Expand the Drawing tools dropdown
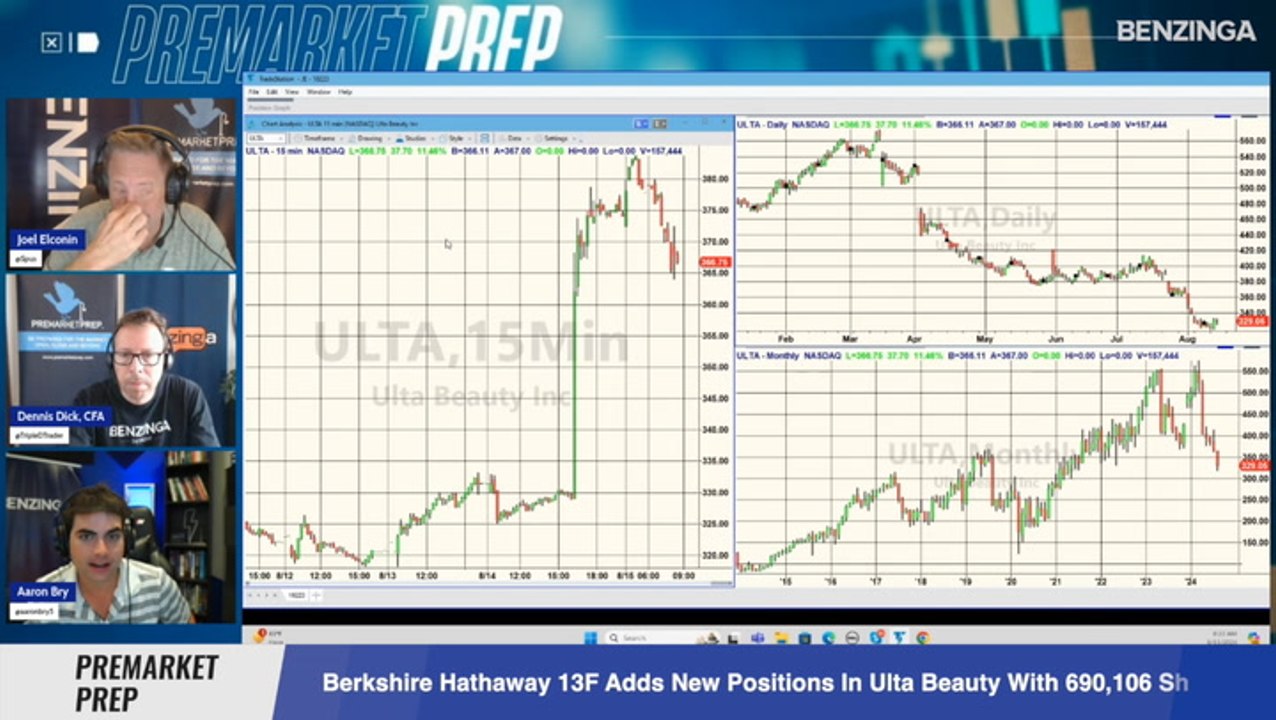Screen dimensions: 1276x720 pos(369,138)
